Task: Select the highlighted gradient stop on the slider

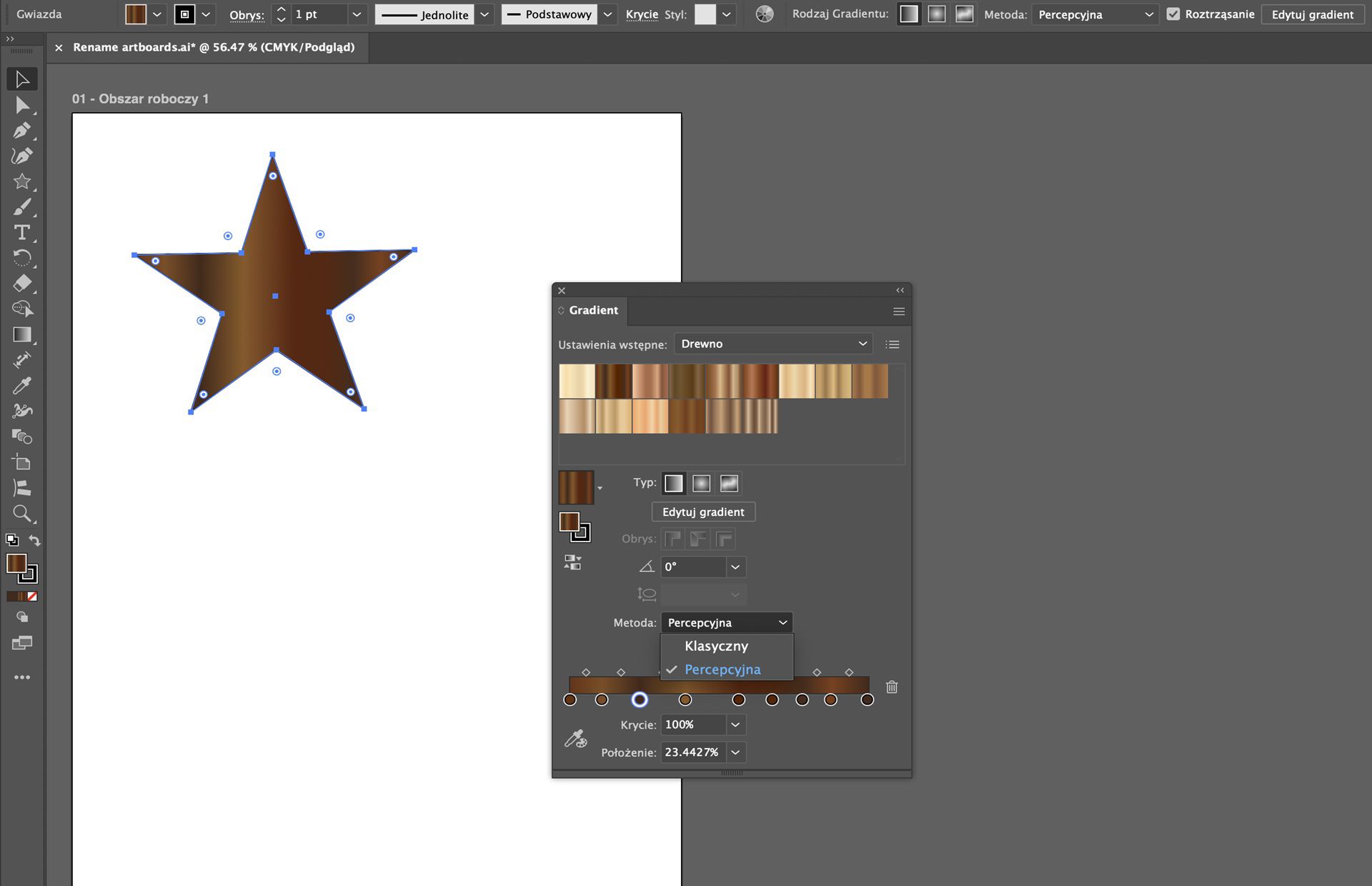Action: [640, 700]
